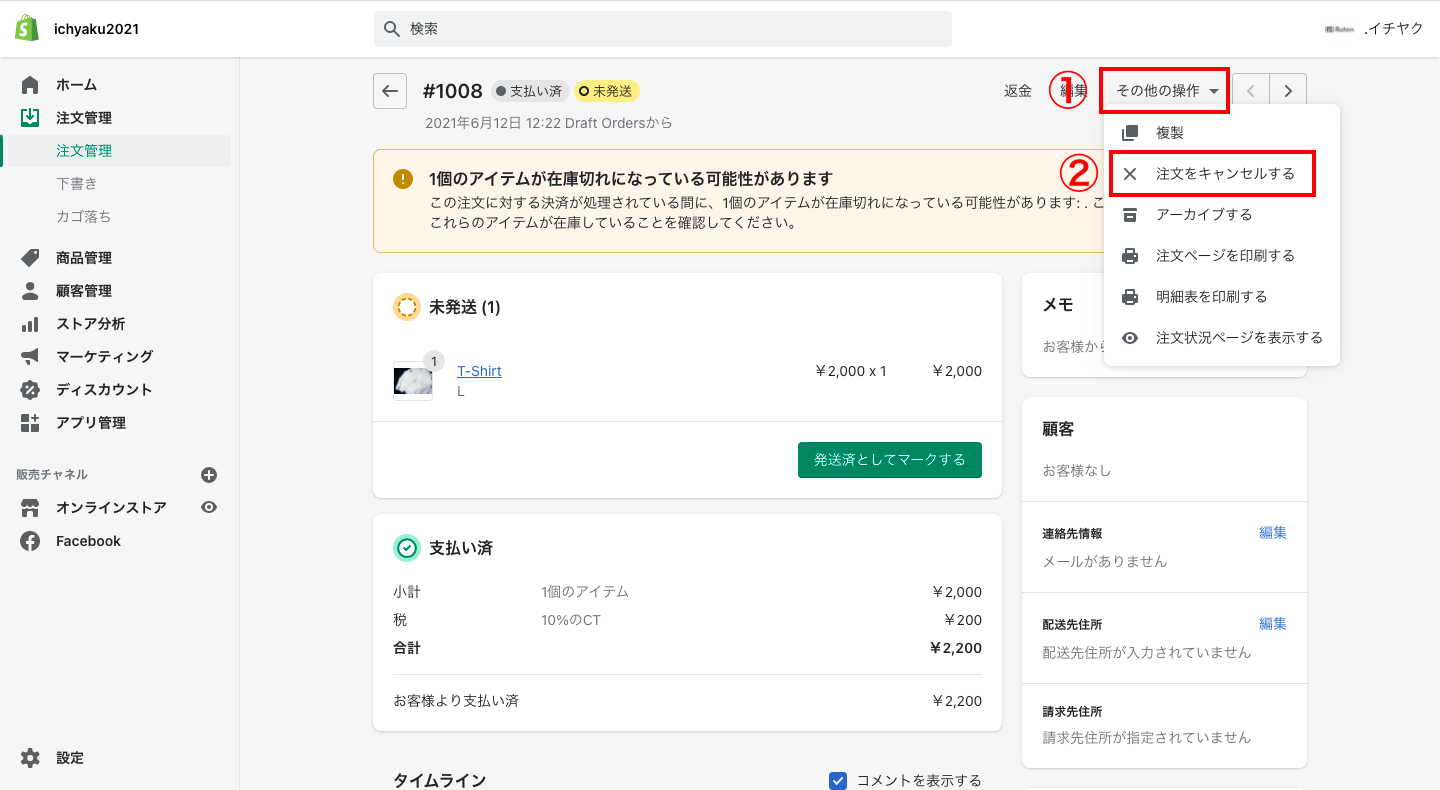
Task: Open ホーム in the sidebar
Action: 76,85
